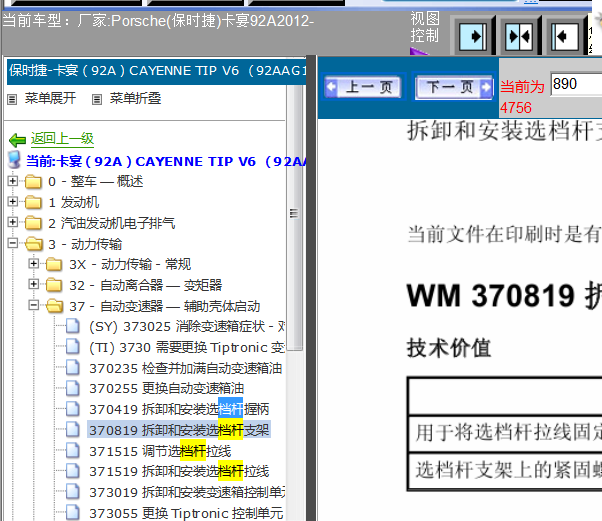Select the 32 - 自动离合器 folder icon
The width and height of the screenshot is (602, 521).
coord(54,285)
